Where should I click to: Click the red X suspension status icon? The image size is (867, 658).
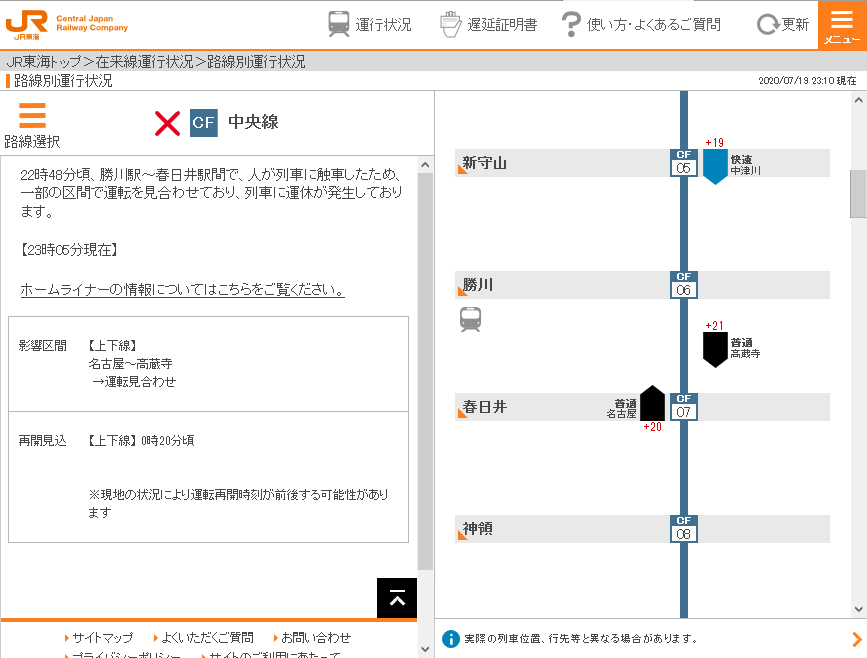click(x=167, y=123)
